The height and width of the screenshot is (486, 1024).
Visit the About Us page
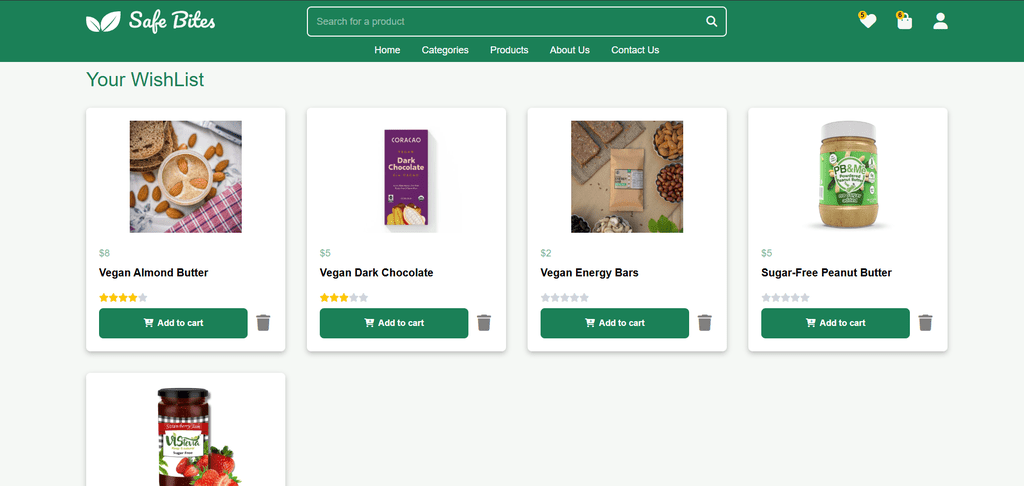pos(569,50)
